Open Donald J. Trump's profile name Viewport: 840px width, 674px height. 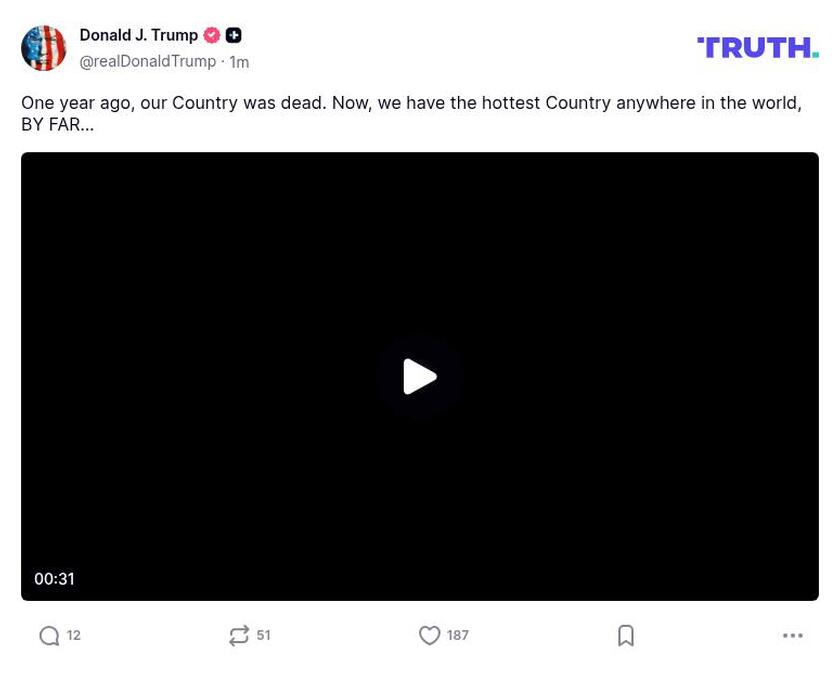click(x=139, y=35)
